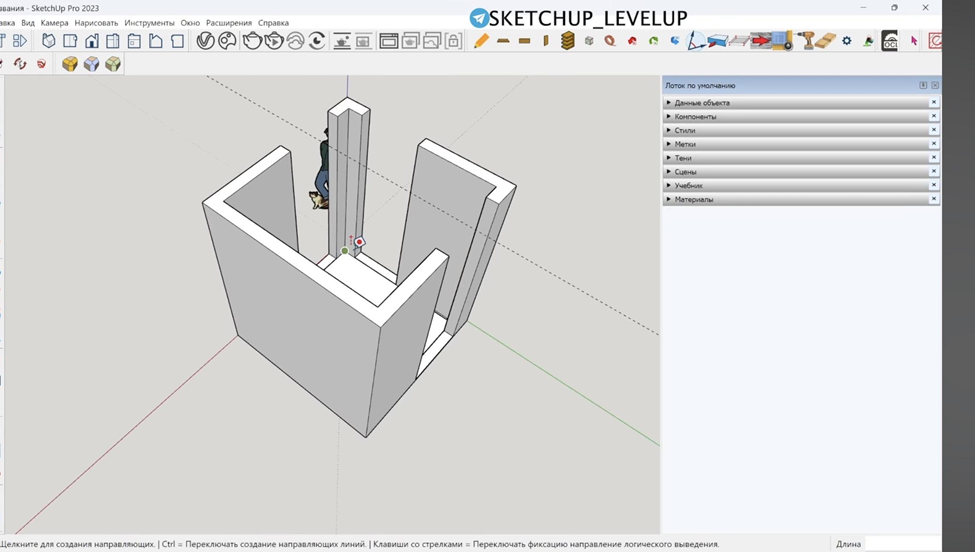Close the Компоненты panel

point(933,116)
